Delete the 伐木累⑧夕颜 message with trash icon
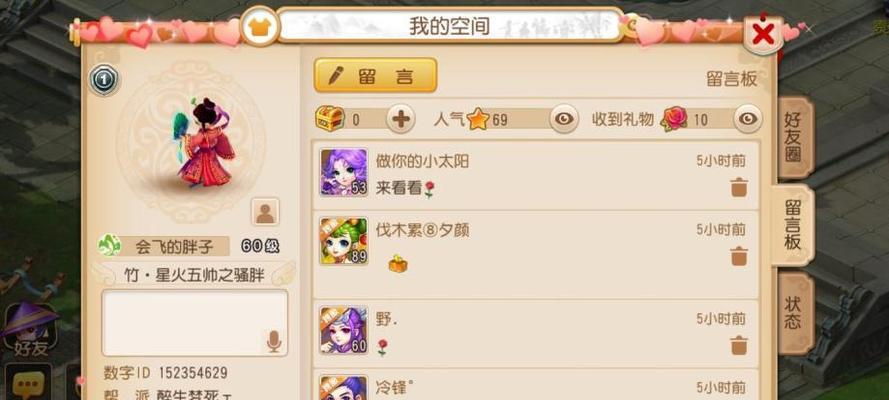This screenshot has height=400, width=889. point(739,256)
